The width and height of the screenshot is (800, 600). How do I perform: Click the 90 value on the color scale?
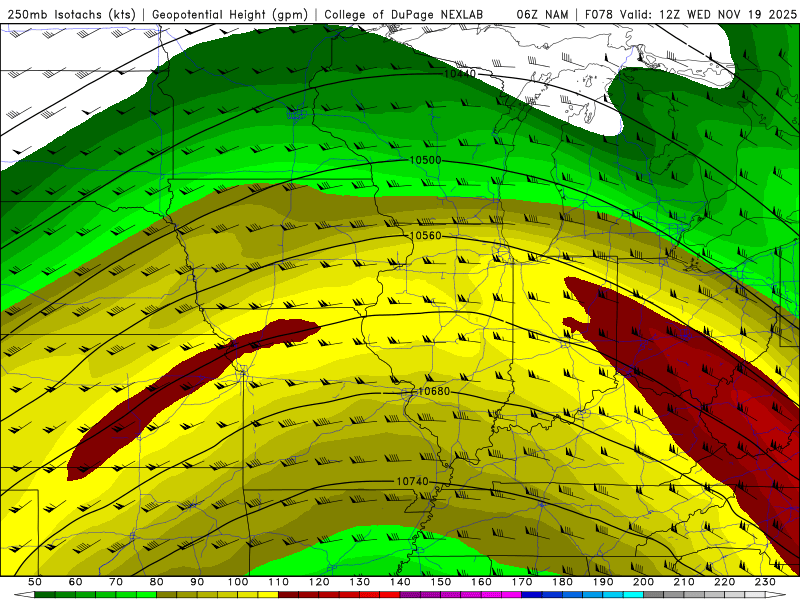(197, 582)
